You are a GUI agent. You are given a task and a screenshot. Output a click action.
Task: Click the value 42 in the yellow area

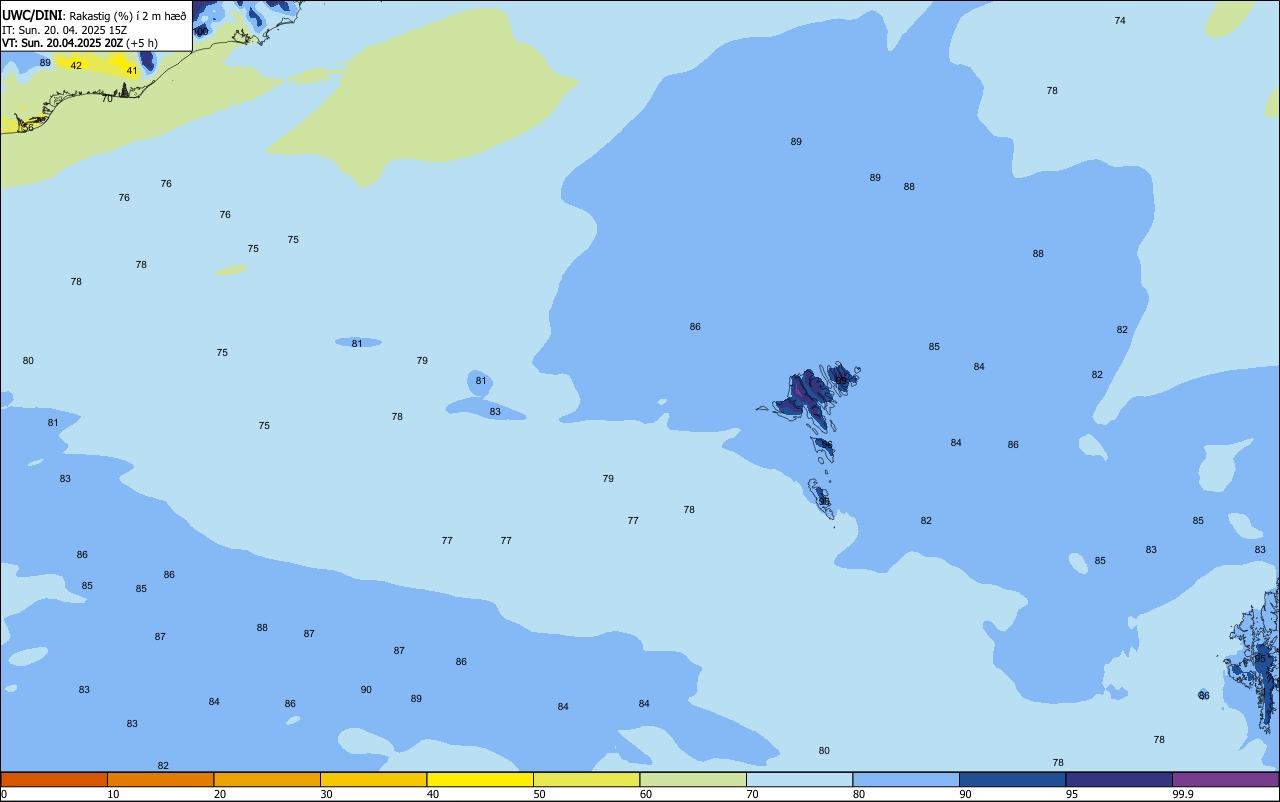click(76, 66)
